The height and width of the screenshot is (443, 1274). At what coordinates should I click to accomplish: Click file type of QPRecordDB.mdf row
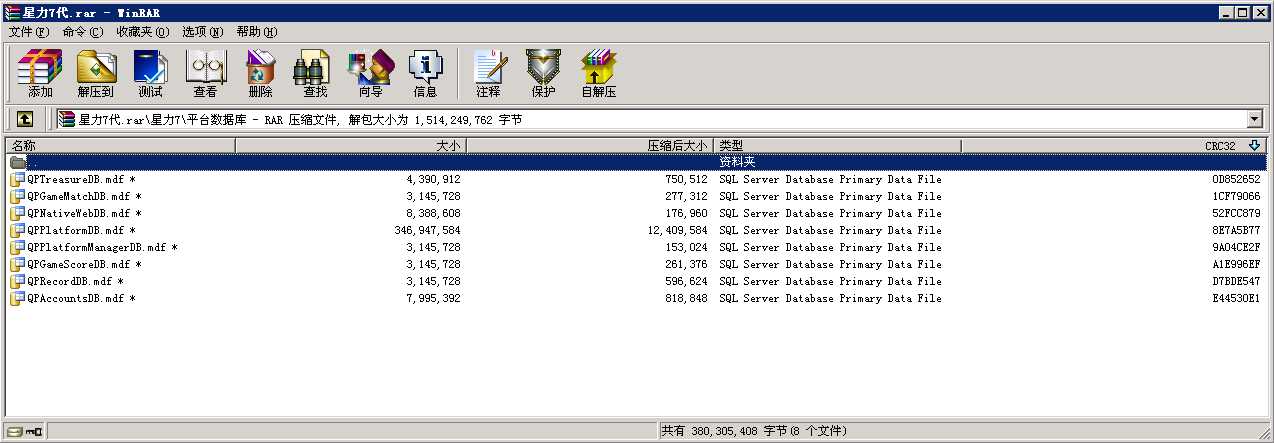pyautogui.click(x=830, y=281)
